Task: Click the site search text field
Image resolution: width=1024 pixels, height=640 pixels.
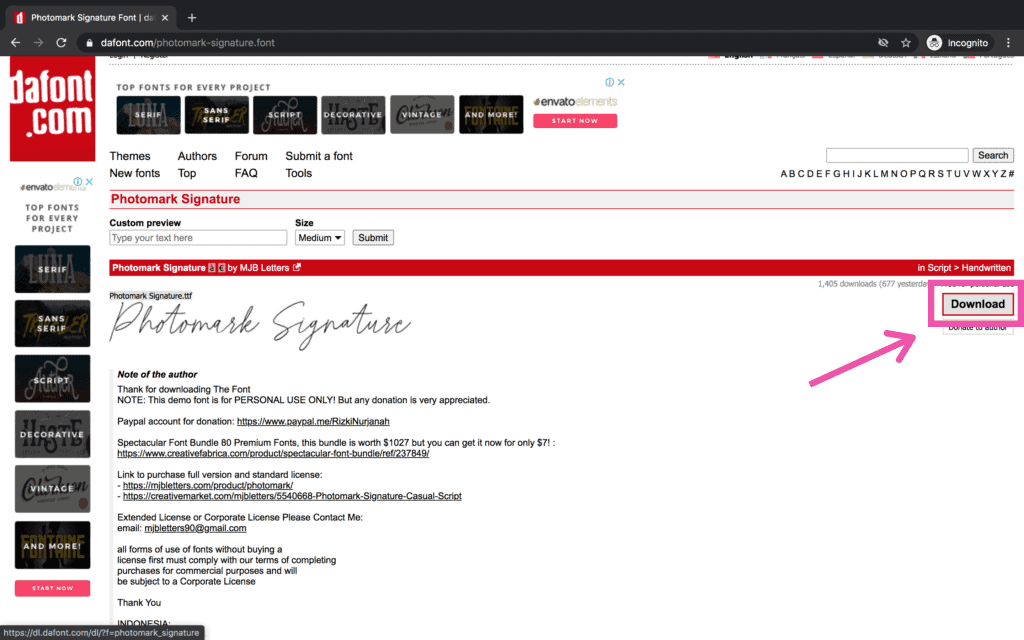Action: 897,155
